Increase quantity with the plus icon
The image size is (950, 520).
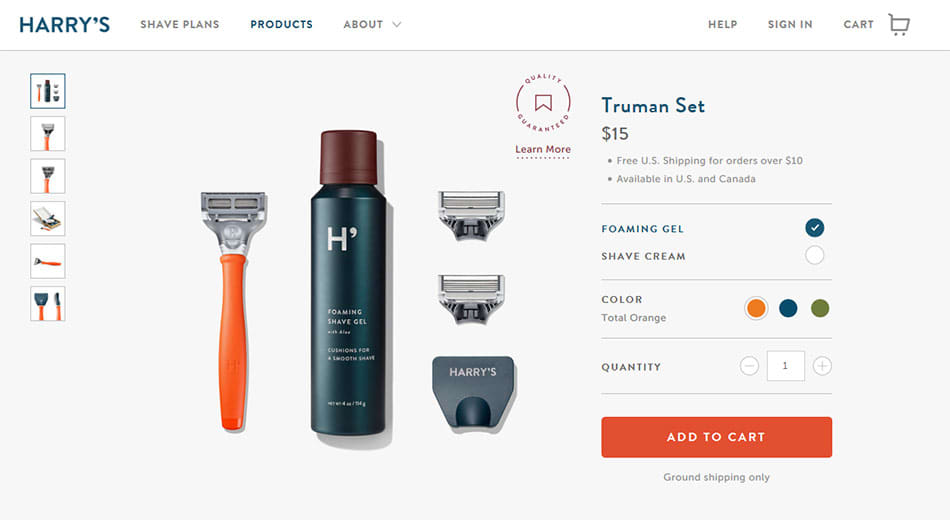[822, 366]
